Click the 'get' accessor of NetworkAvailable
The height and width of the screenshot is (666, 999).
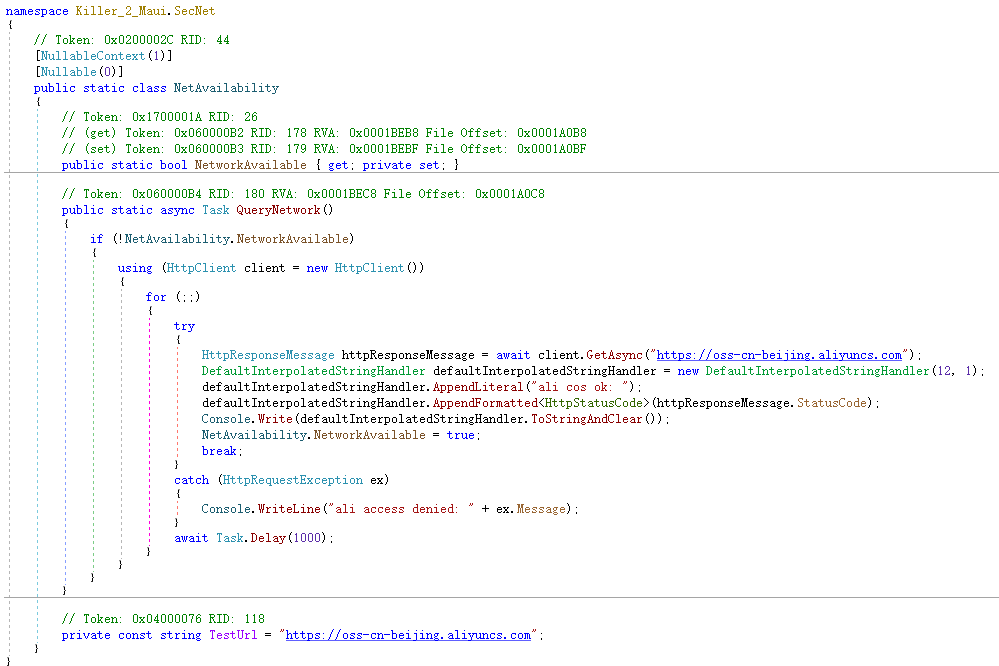point(338,165)
